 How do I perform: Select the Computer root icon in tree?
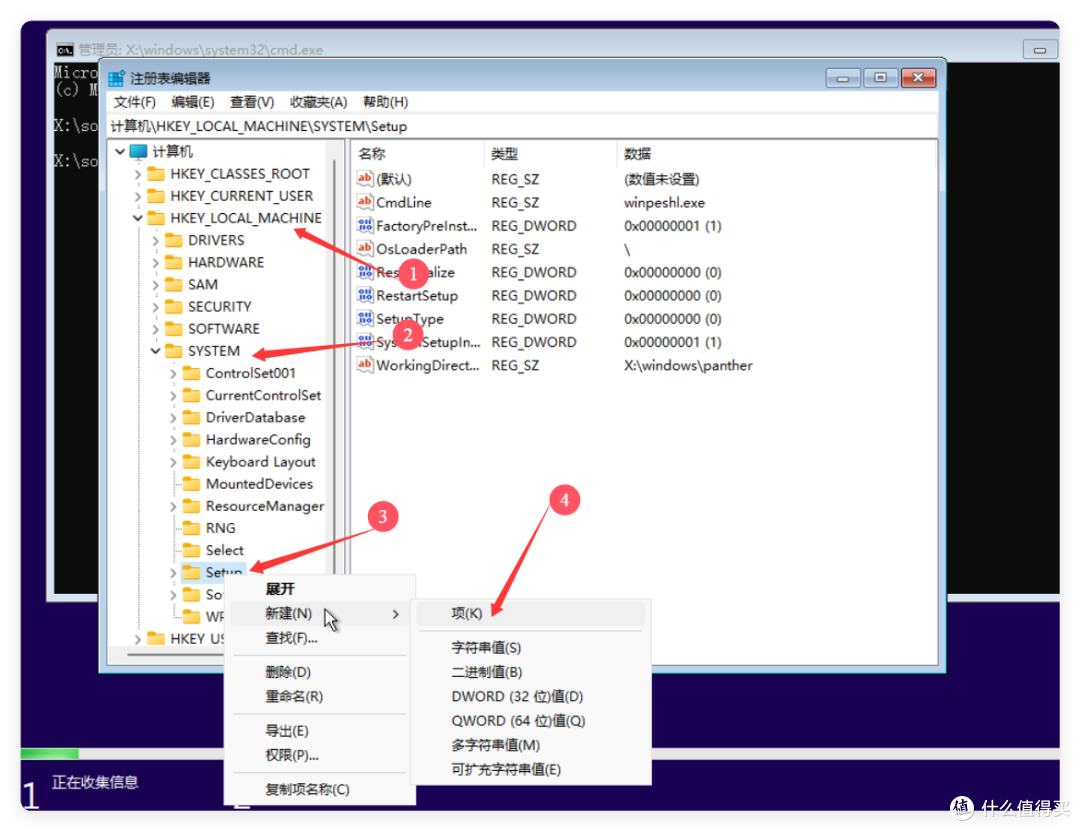coord(138,151)
